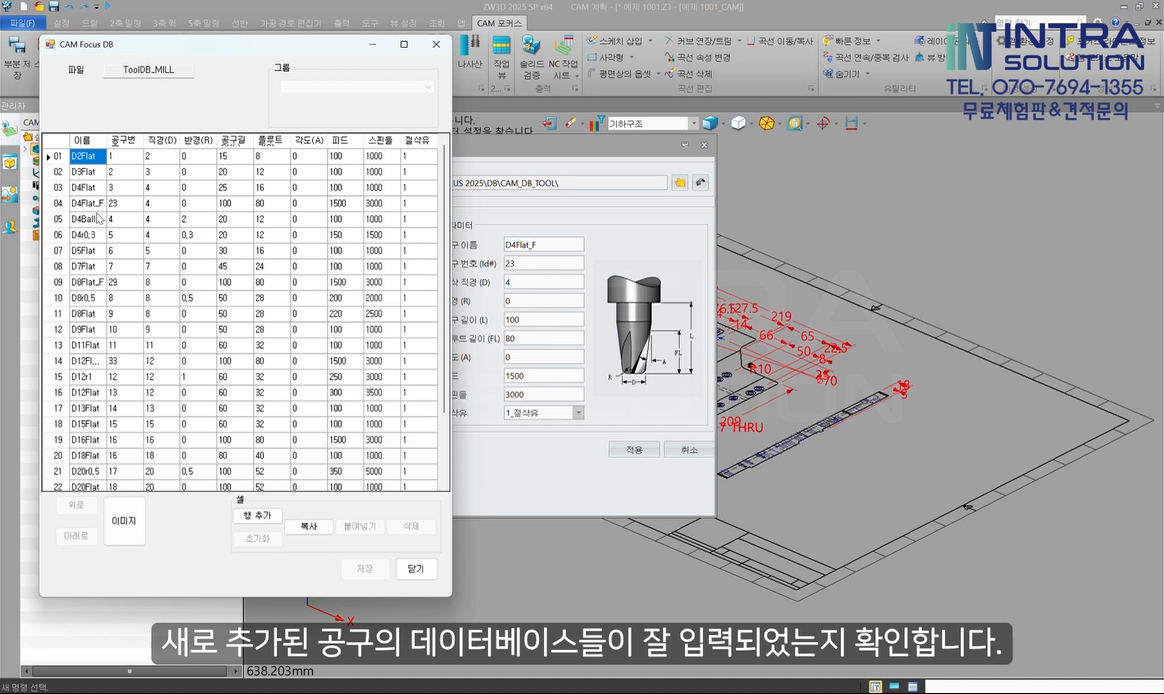Select the 사각형 rectangle tool
The height and width of the screenshot is (694, 1164).
click(606, 57)
